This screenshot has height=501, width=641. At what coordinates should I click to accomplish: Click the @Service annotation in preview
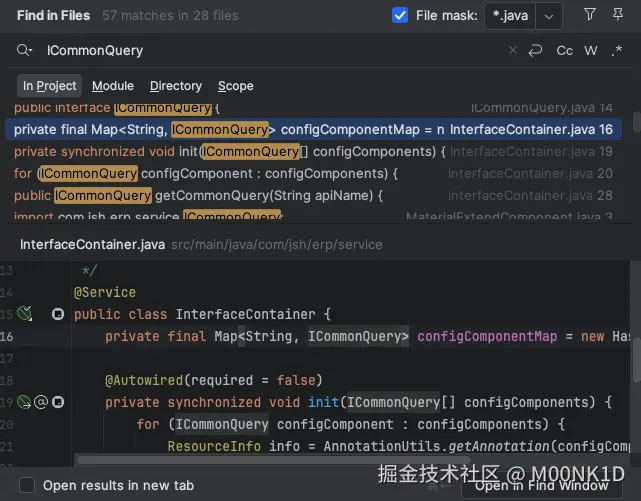pyautogui.click(x=105, y=293)
